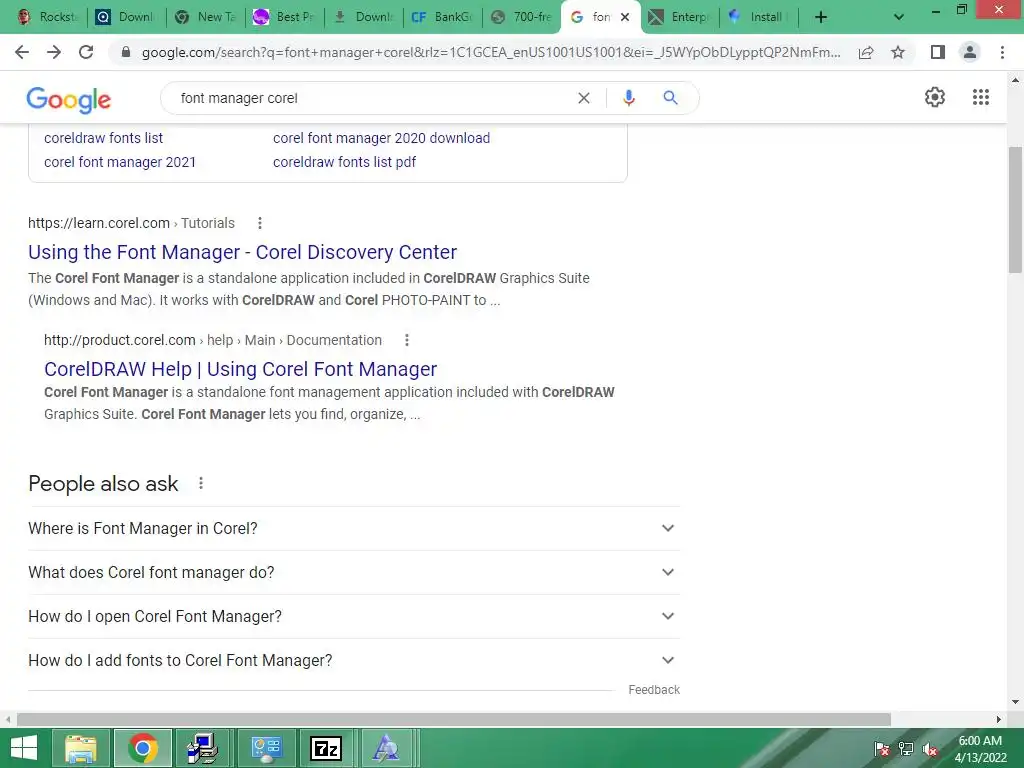Go to Google homepage via logo

click(x=69, y=99)
